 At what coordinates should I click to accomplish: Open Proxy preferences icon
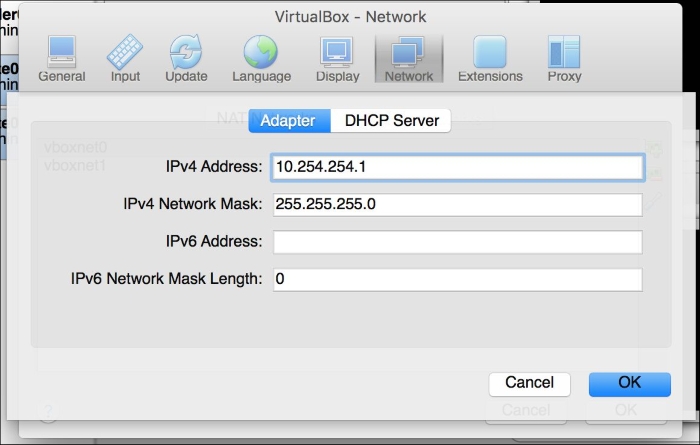pos(564,59)
